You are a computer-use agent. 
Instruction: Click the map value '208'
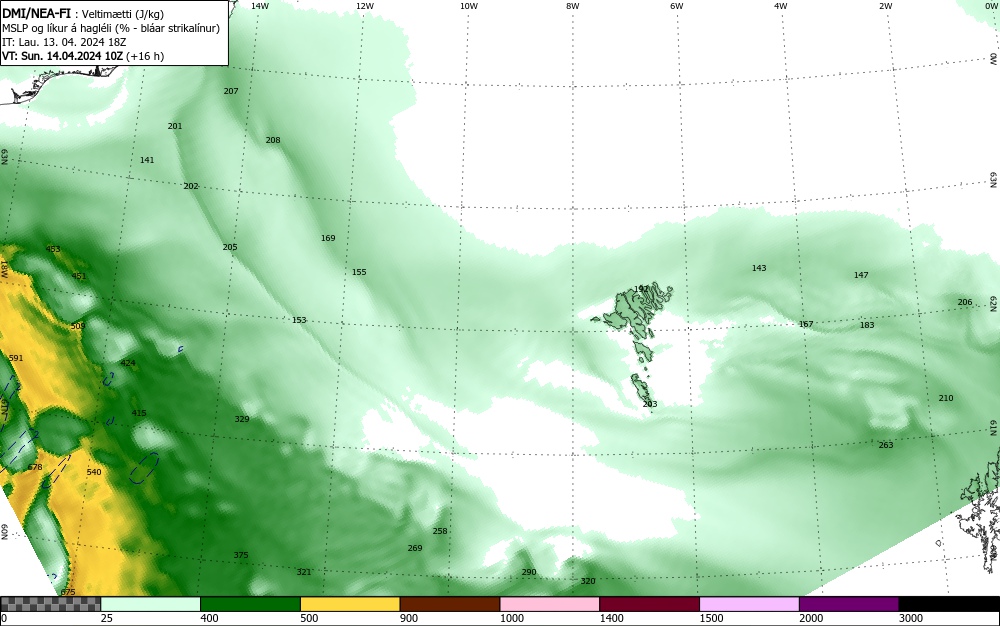click(x=273, y=140)
